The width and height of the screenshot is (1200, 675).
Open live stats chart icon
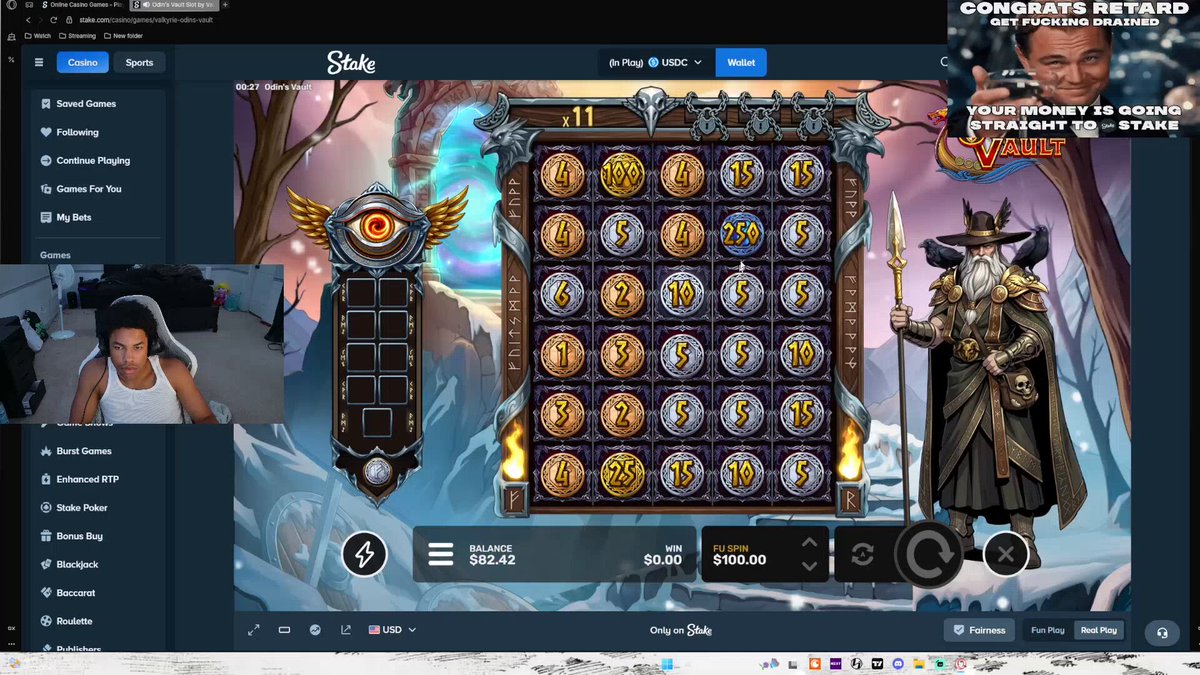click(315, 630)
